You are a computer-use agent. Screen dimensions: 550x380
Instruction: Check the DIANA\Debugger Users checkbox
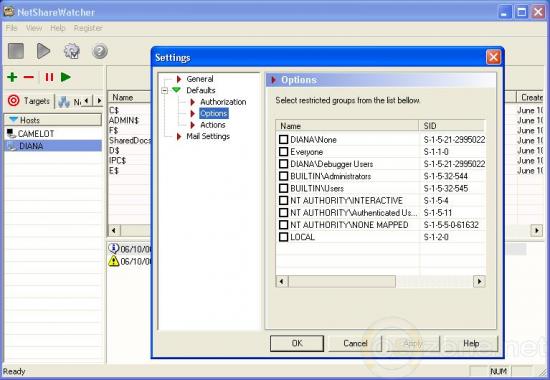coord(283,164)
